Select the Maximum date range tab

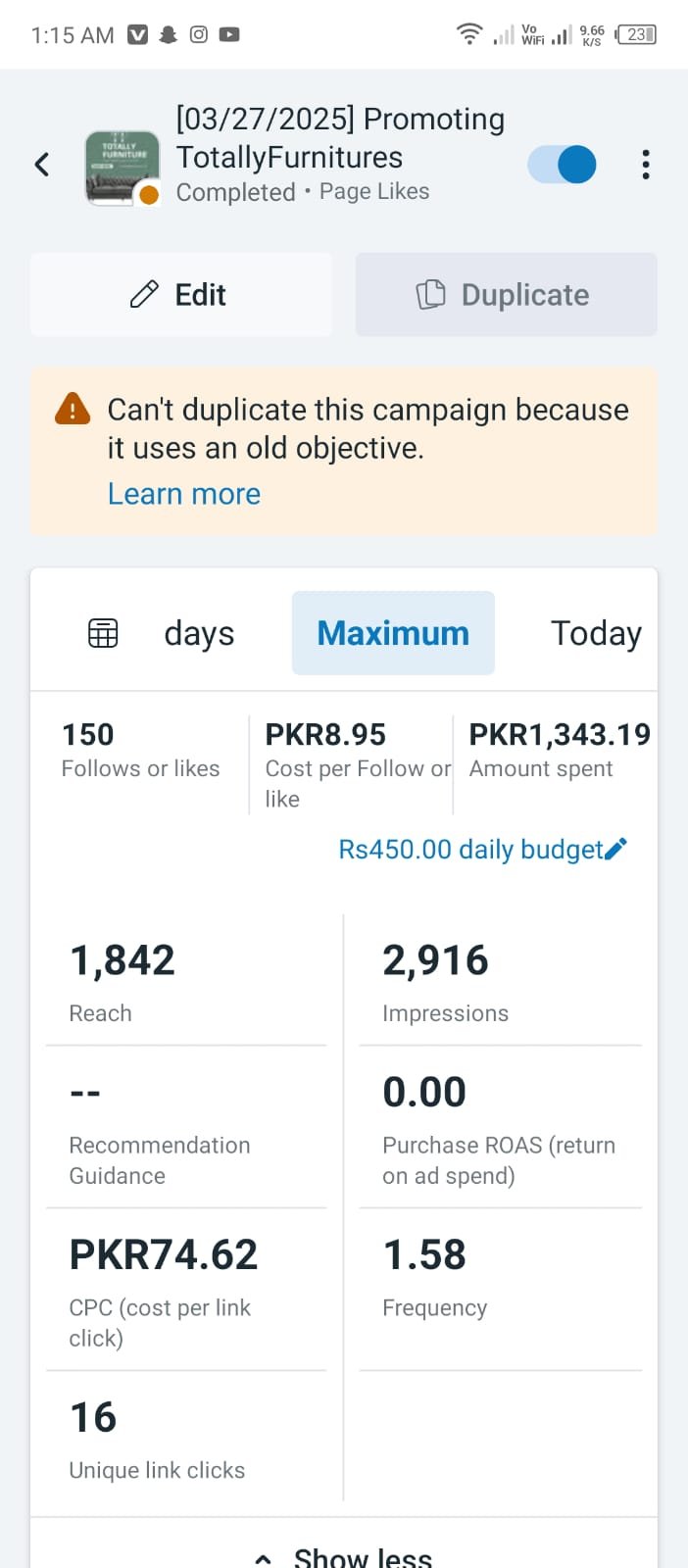[393, 633]
